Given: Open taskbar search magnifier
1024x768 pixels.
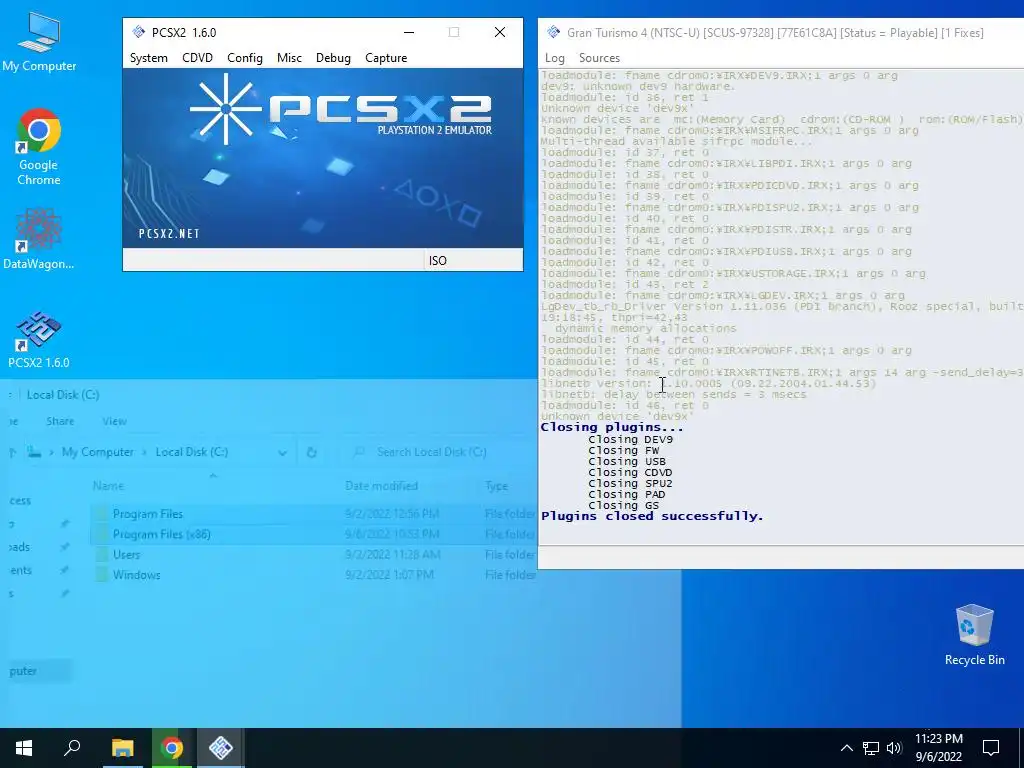Looking at the screenshot, I should (72, 748).
